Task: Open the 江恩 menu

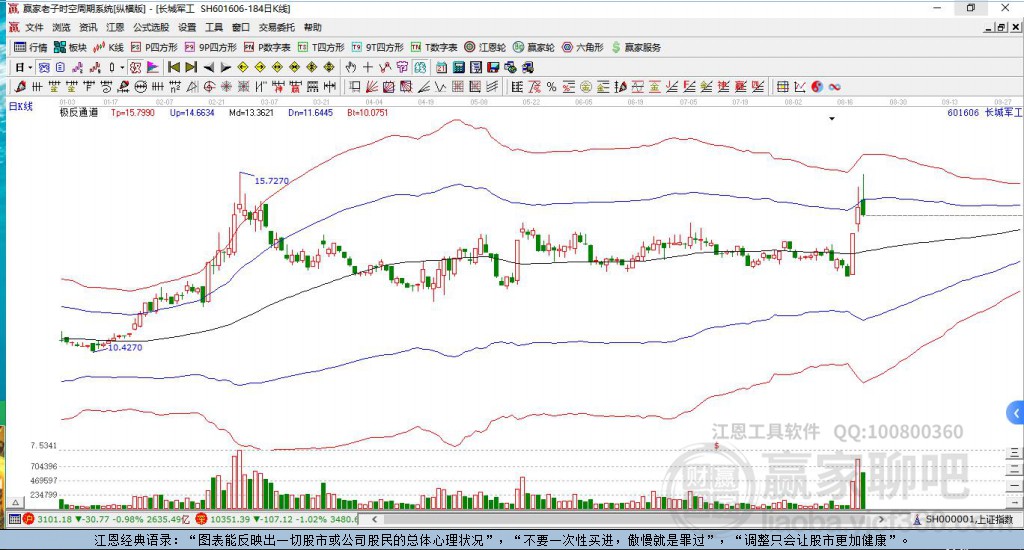Action: coord(115,27)
